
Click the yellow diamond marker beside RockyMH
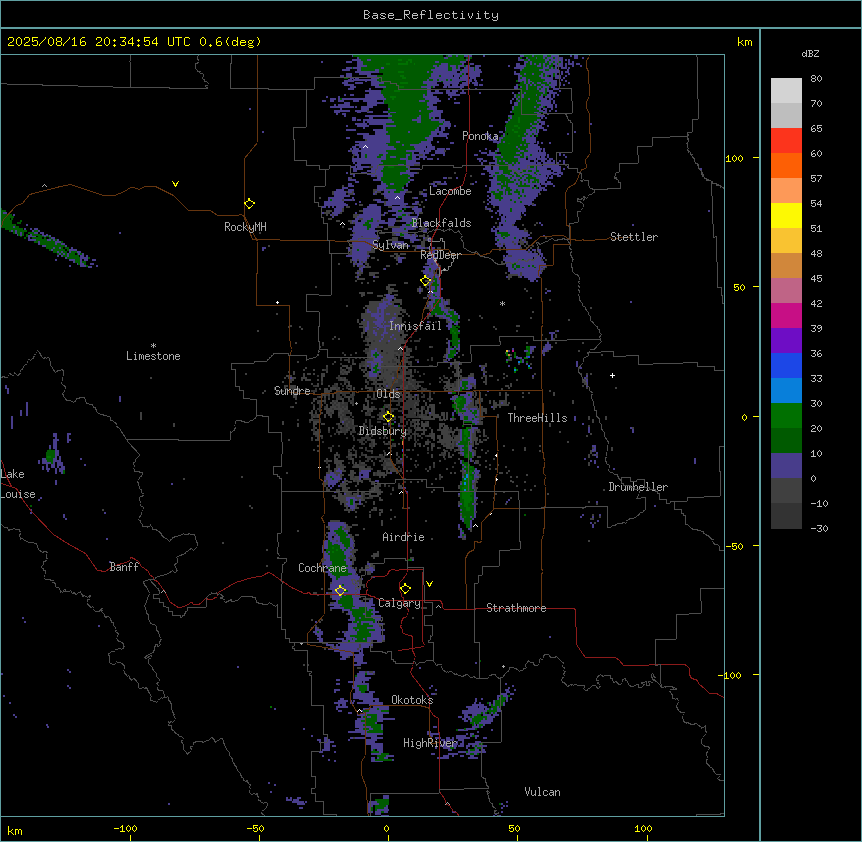click(250, 204)
